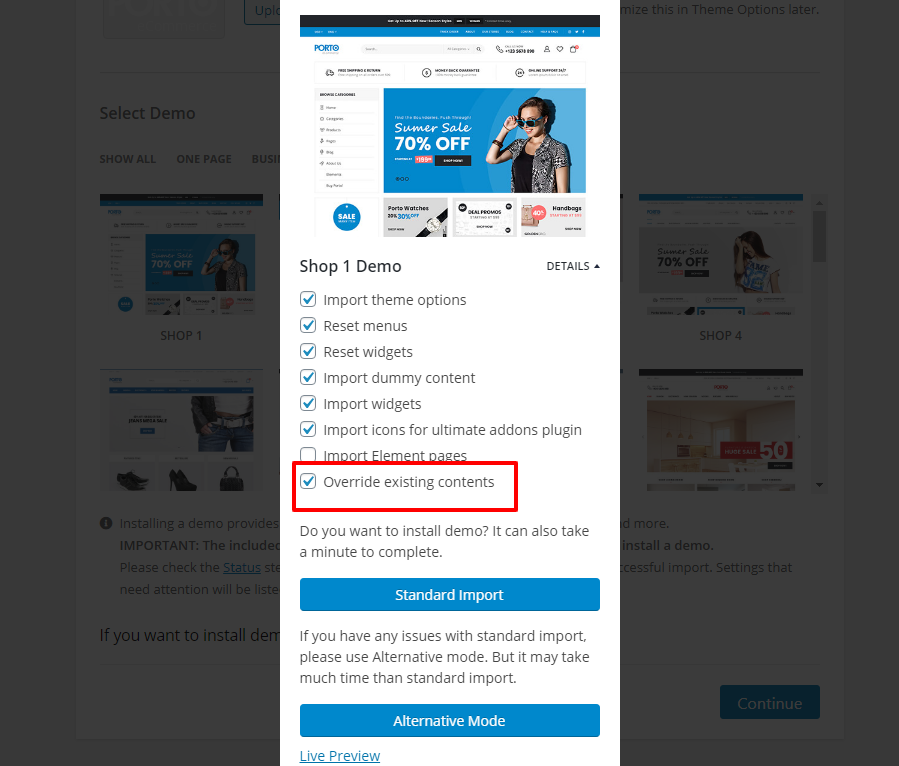Collapse the DETAILS expander
The width and height of the screenshot is (899, 766).
[573, 266]
